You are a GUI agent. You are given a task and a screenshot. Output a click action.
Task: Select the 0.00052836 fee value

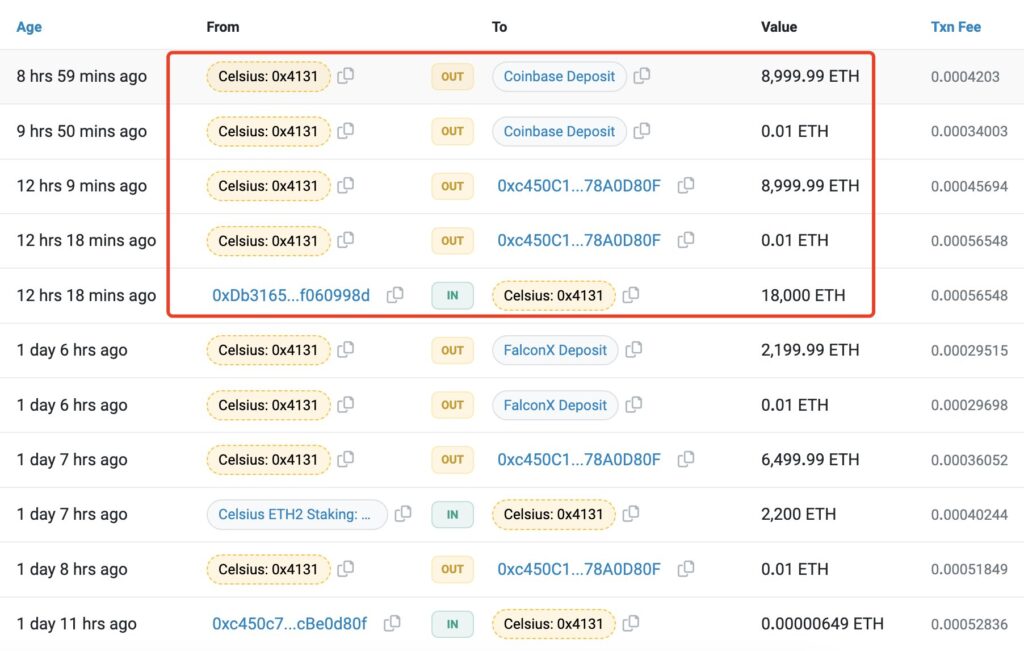click(x=969, y=624)
